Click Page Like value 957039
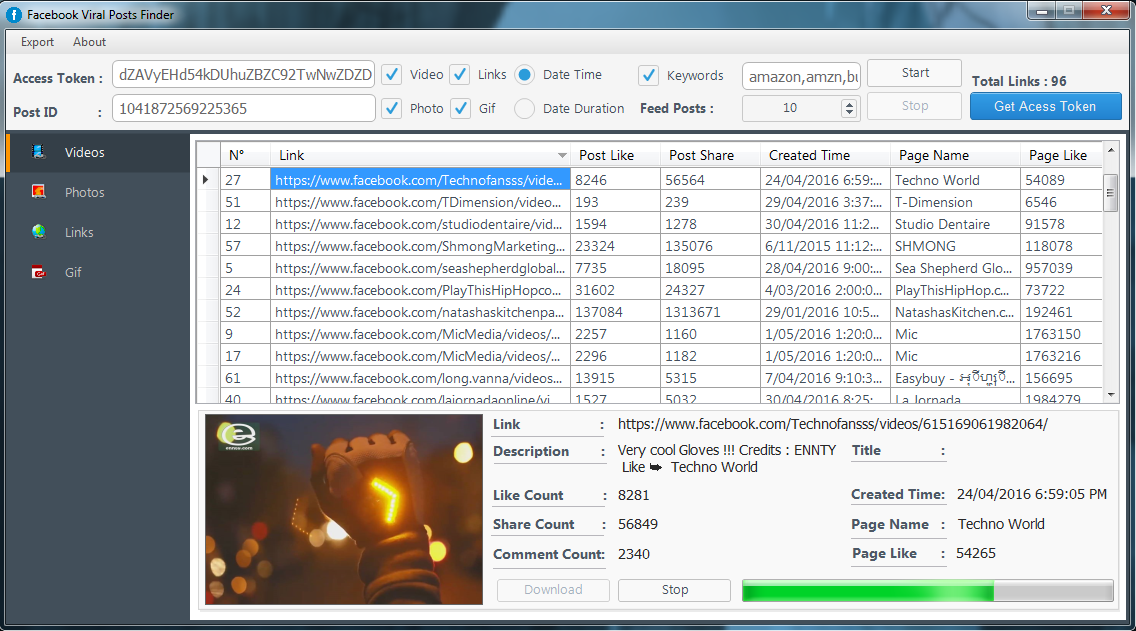 pyautogui.click(x=1061, y=268)
